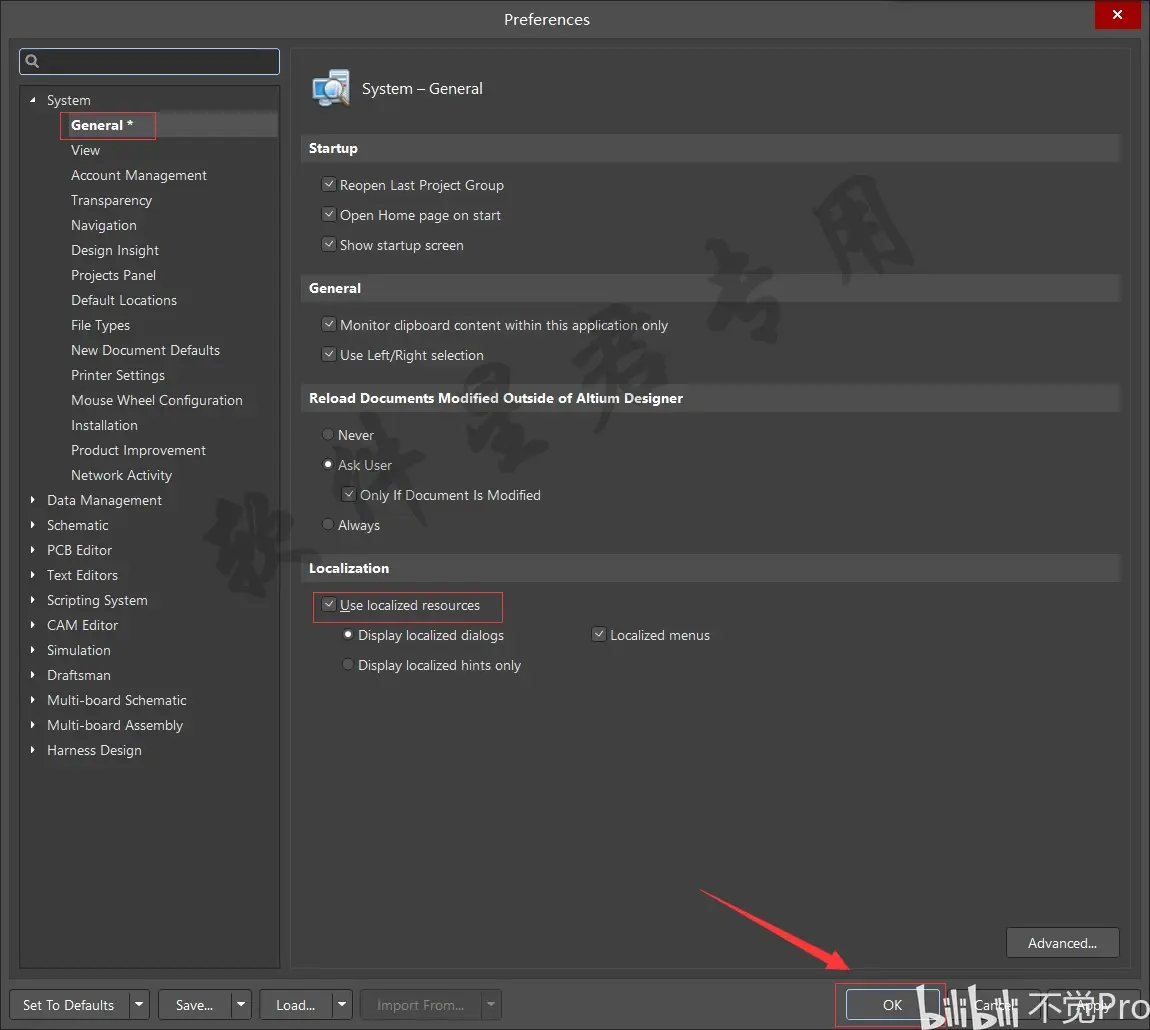Open Projects Panel settings

click(113, 274)
